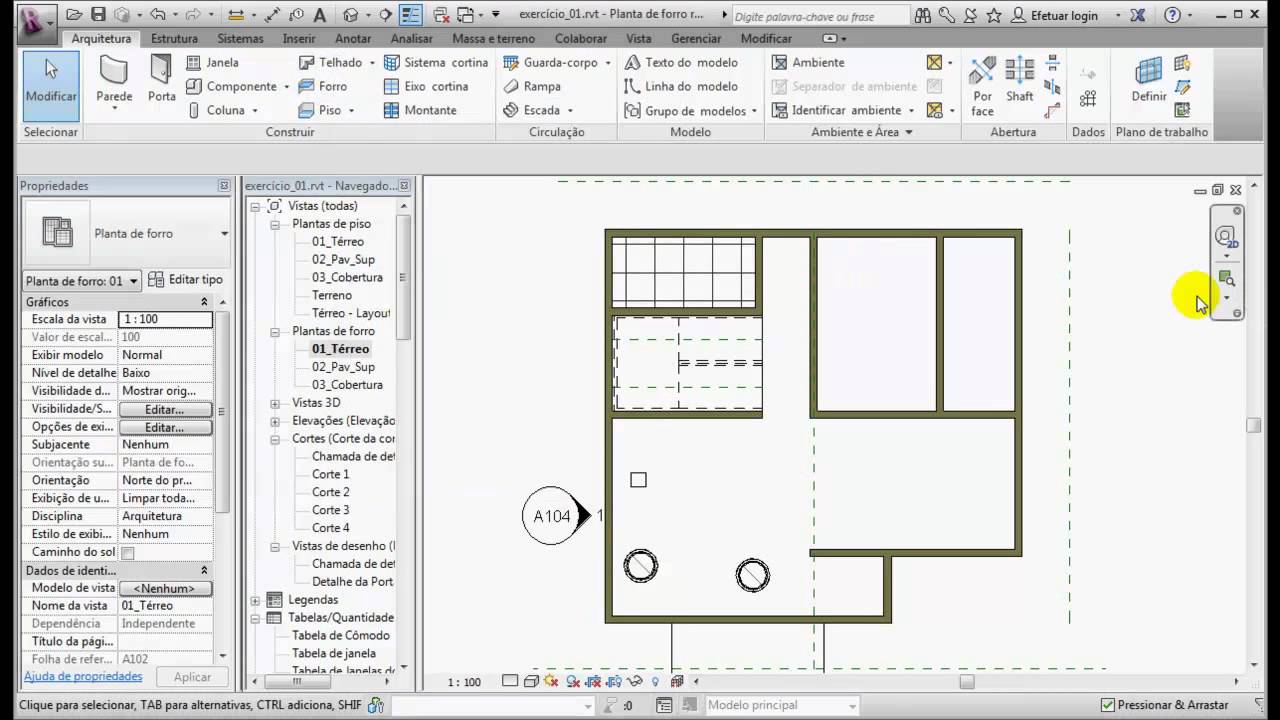The height and width of the screenshot is (720, 1280).
Task: Toggle reveal hidden elements lightbulb icon
Action: point(656,681)
